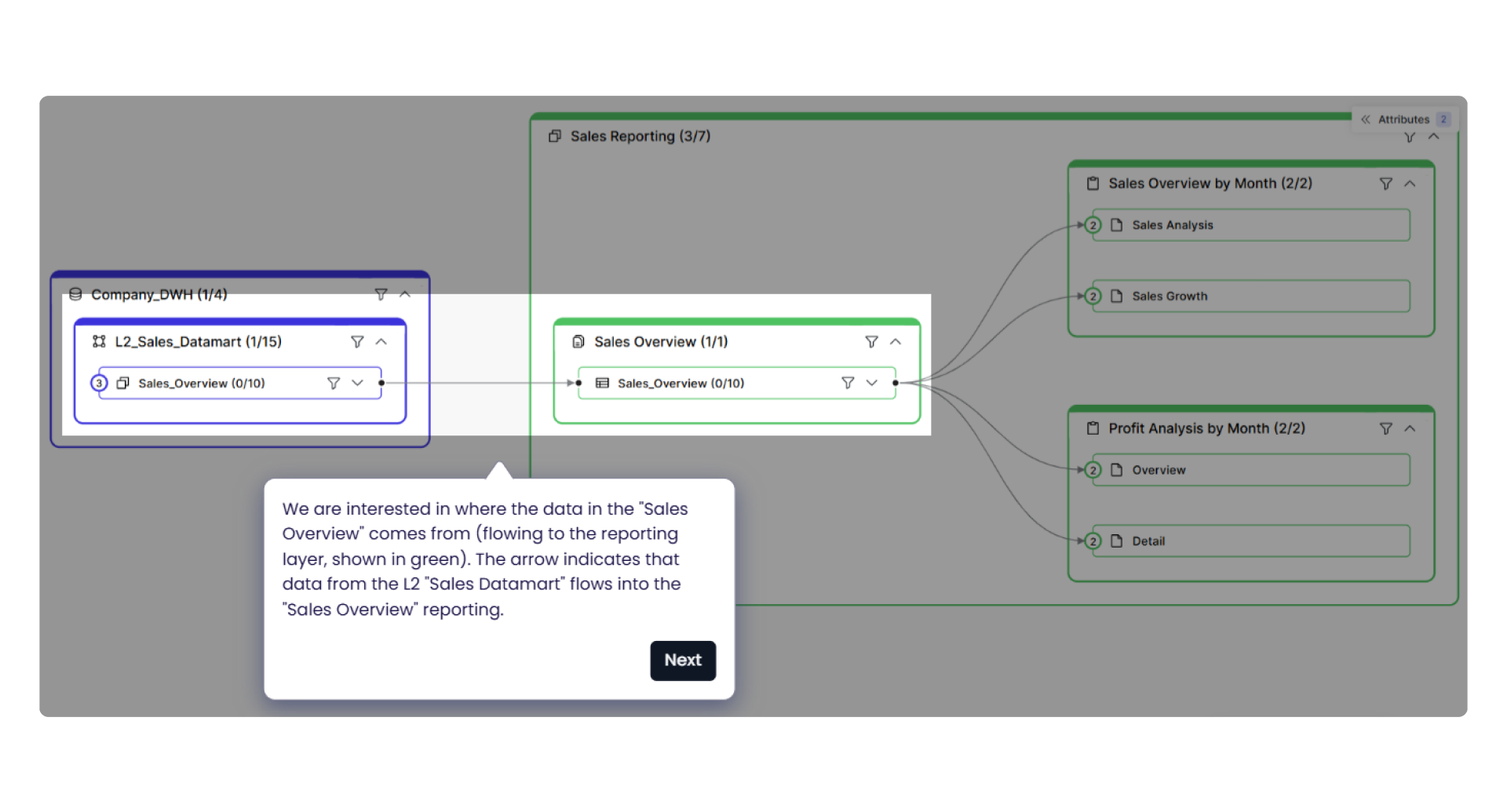
Task: Click the document icon beside Sales Analysis
Action: 1118,224
